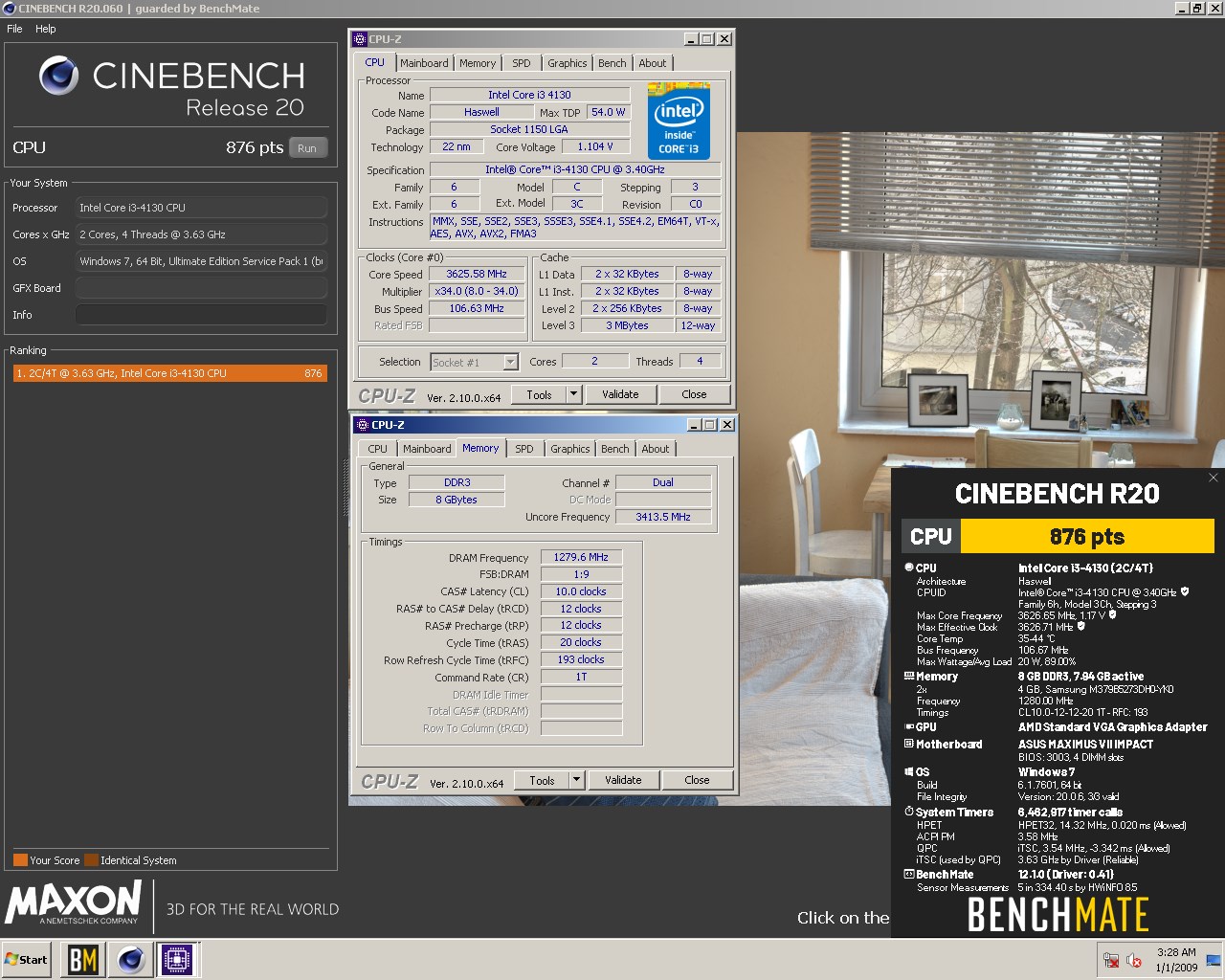This screenshot has width=1225, height=980.
Task: Click the empty GFX Board field
Action: pos(201,288)
